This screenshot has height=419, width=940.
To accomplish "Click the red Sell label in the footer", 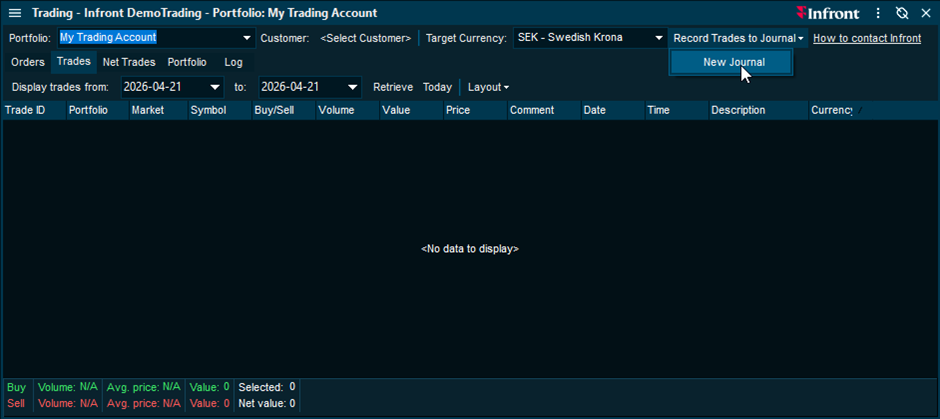I will tap(16, 403).
